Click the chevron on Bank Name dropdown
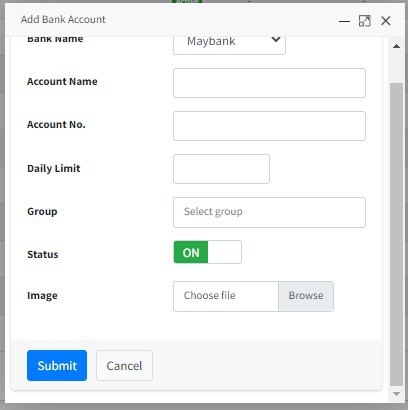The image size is (408, 410). pyautogui.click(x=276, y=40)
